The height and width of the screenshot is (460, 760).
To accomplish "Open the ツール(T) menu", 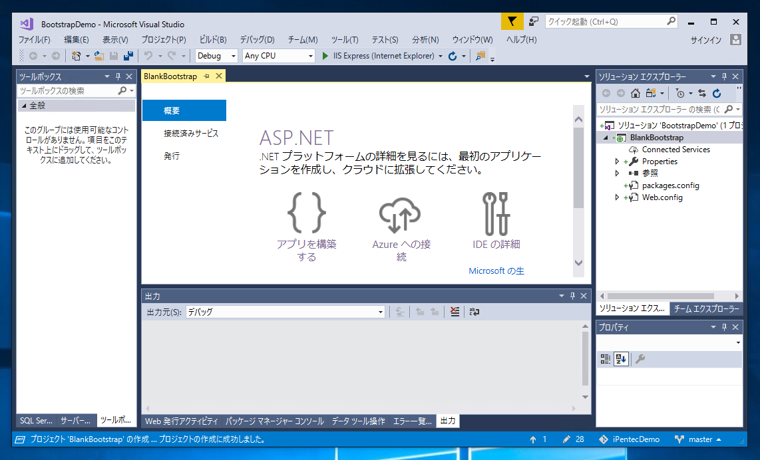I will pos(345,40).
